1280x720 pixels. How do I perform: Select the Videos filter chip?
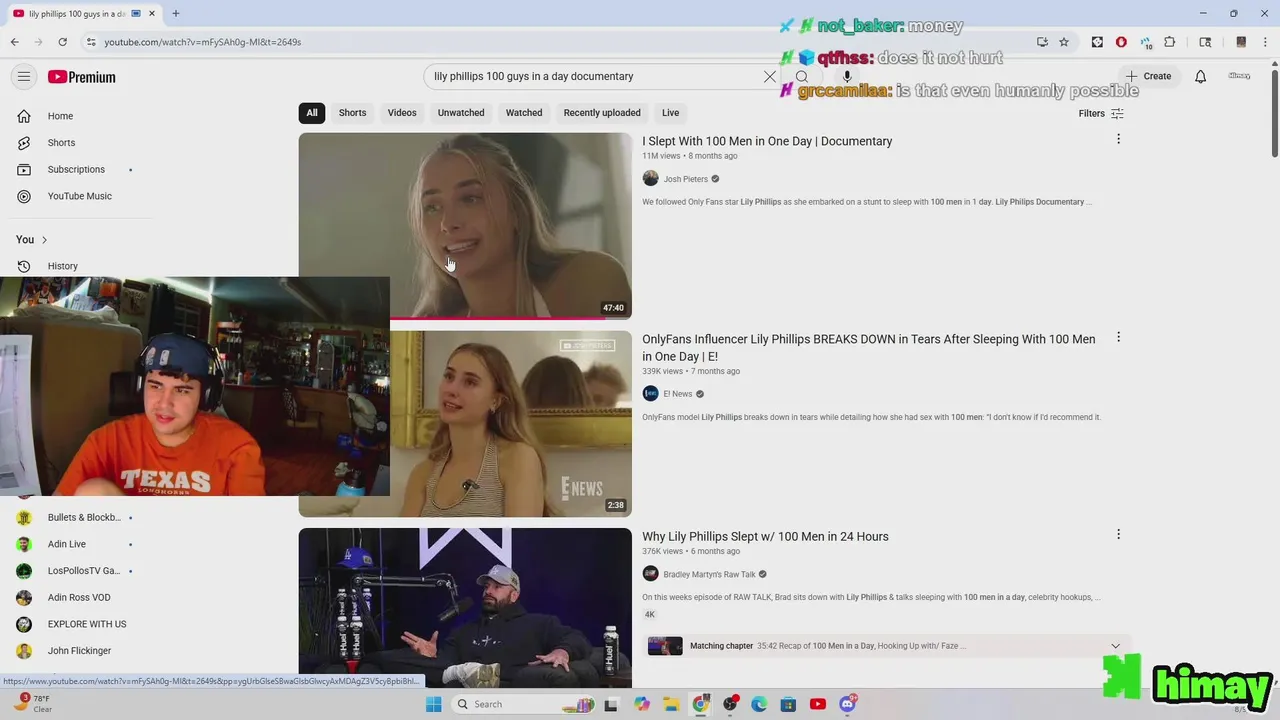point(402,113)
